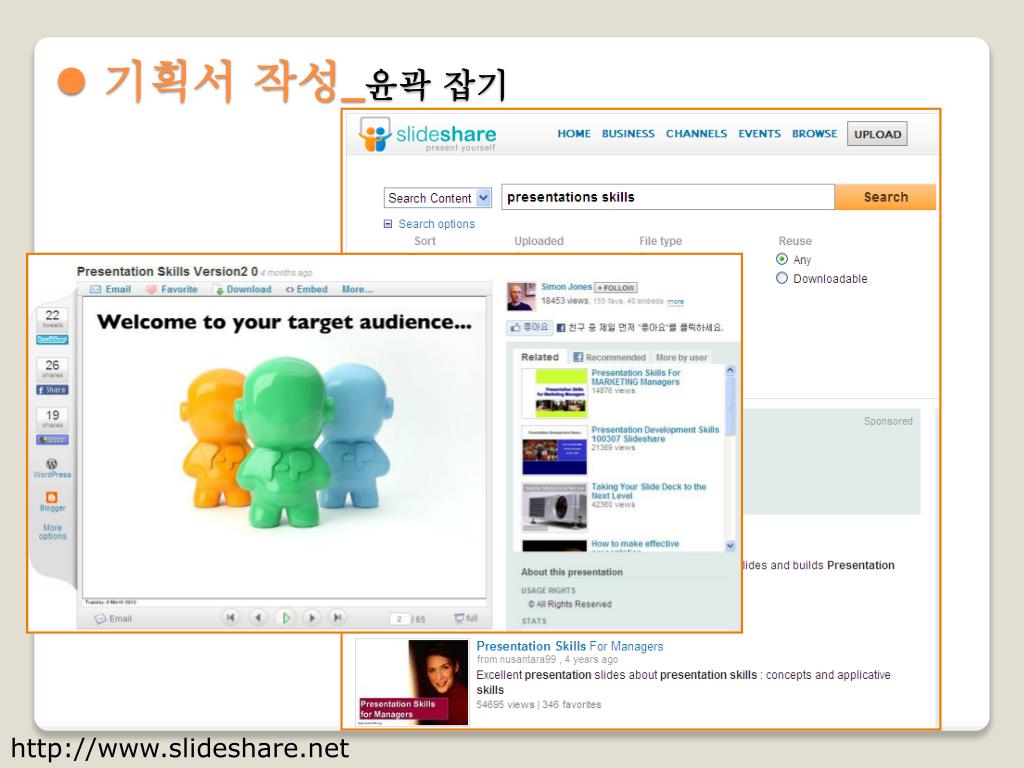Jump to first slide button
Screen dimensions: 1024x768
(x=230, y=617)
